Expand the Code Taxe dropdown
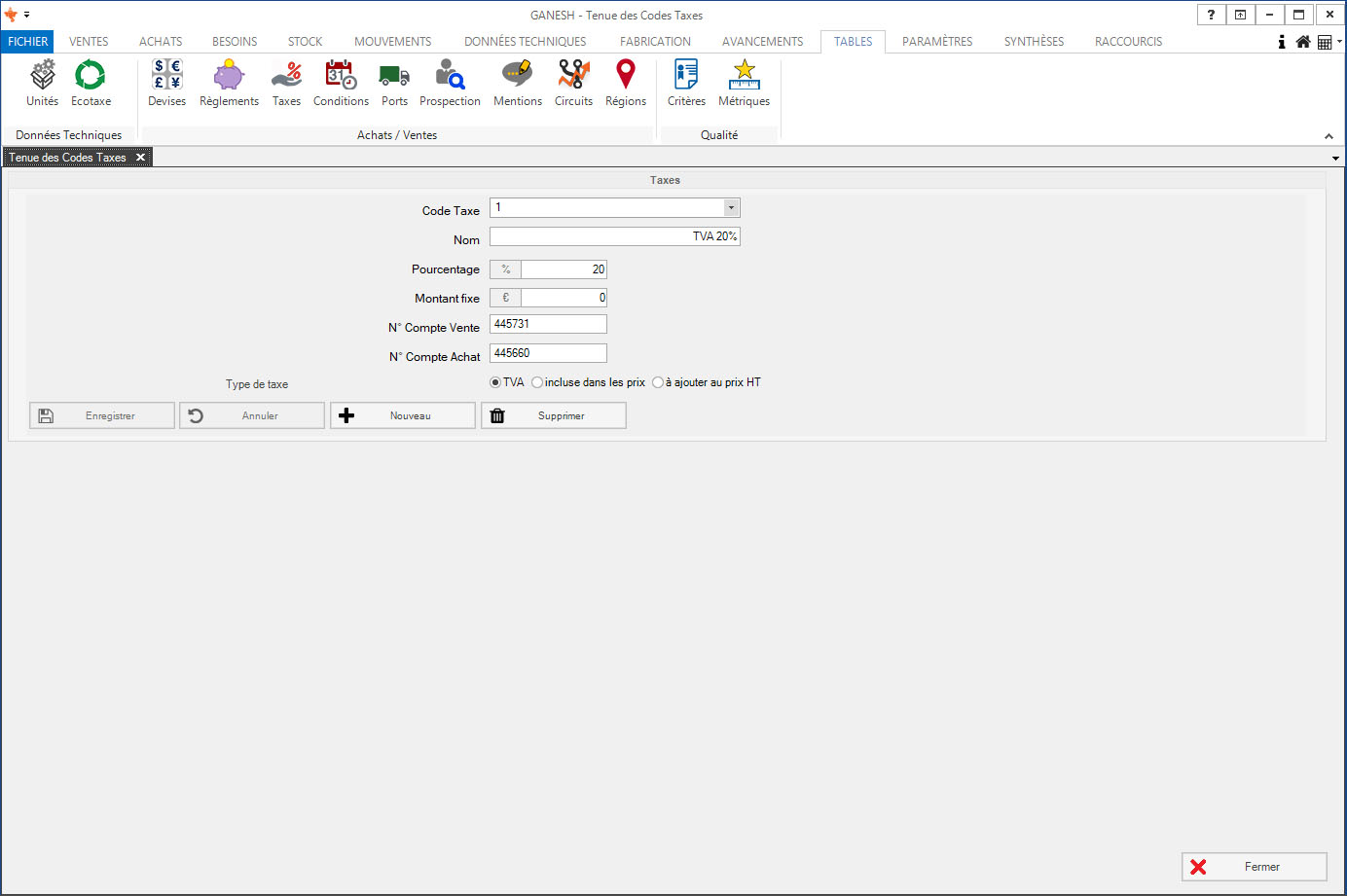The image size is (1347, 896). coord(731,207)
